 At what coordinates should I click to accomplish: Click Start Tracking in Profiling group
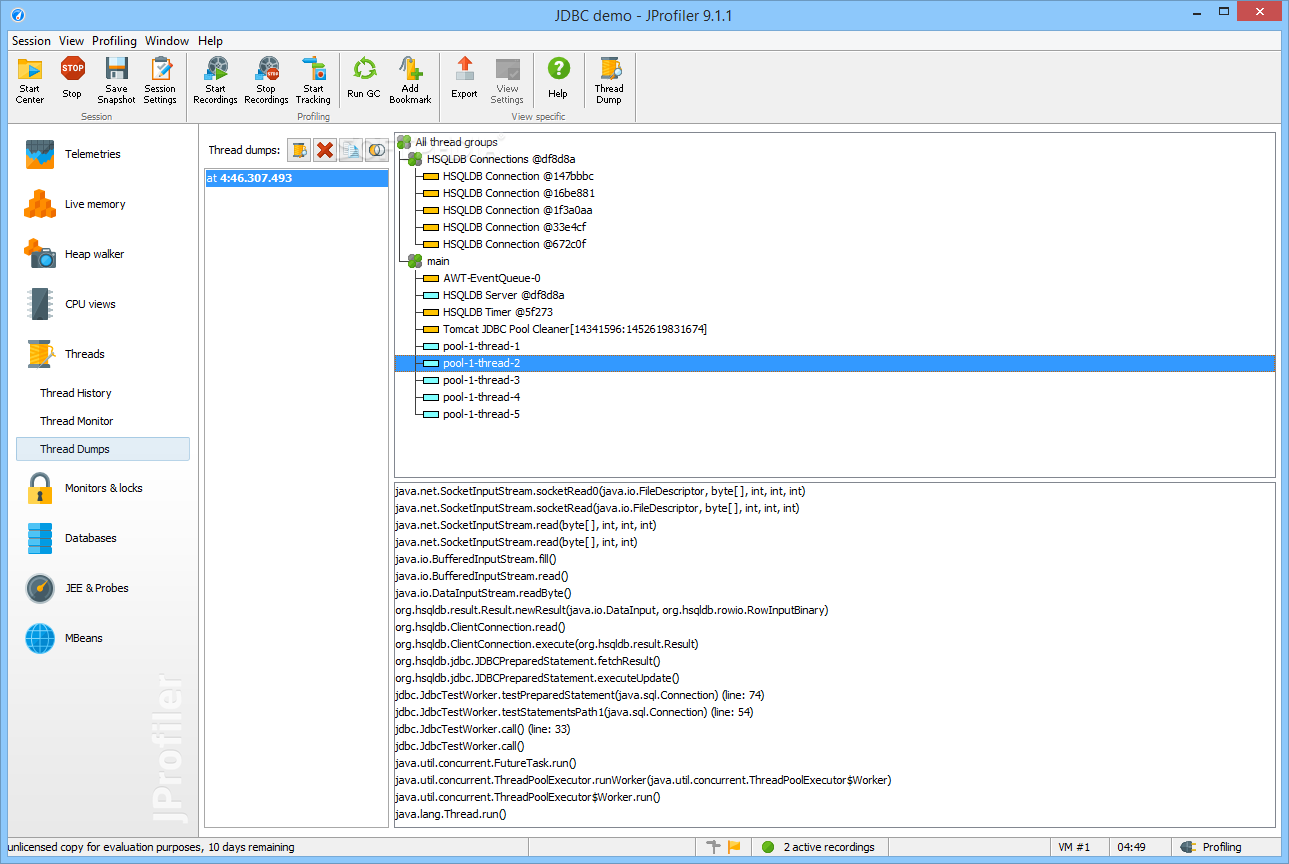(313, 80)
